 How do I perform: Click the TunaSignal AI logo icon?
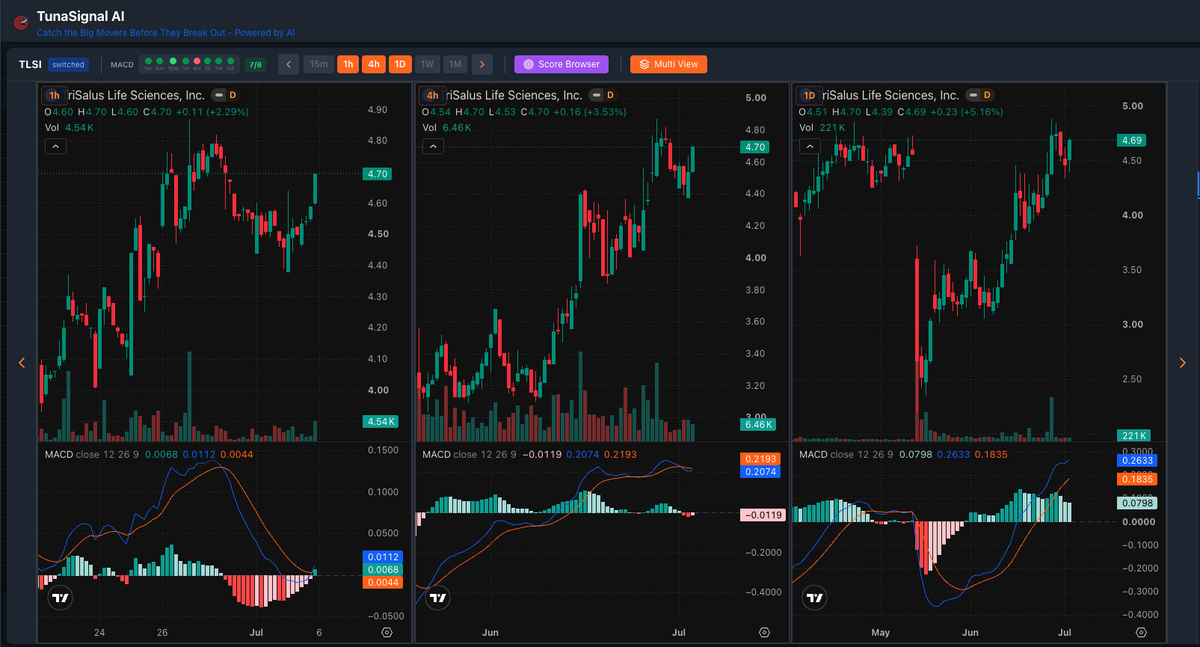19,23
